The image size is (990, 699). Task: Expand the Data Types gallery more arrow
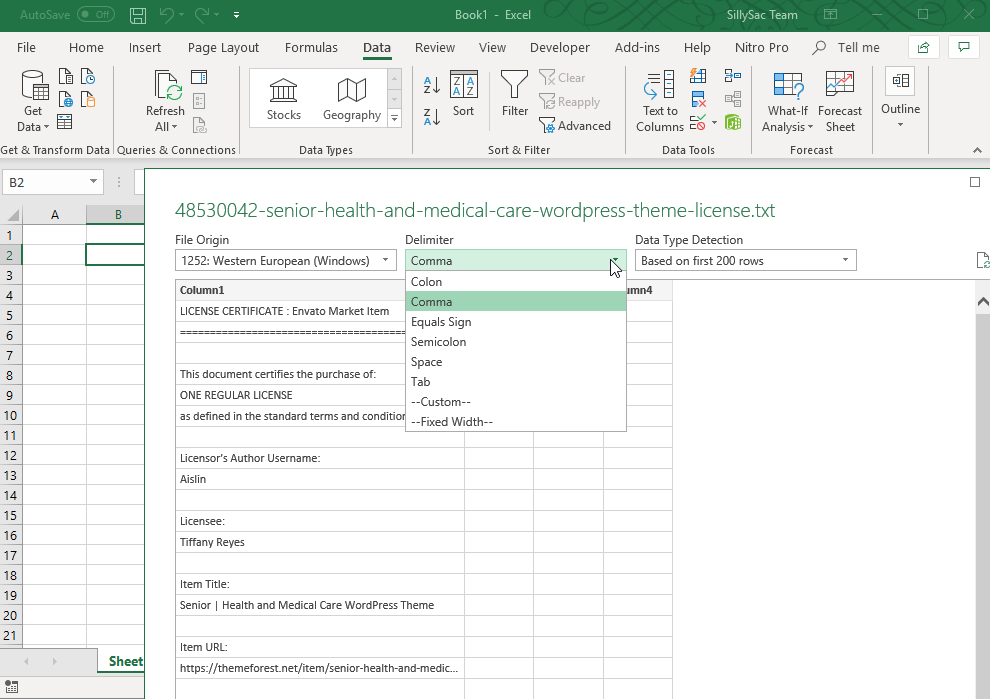395,118
